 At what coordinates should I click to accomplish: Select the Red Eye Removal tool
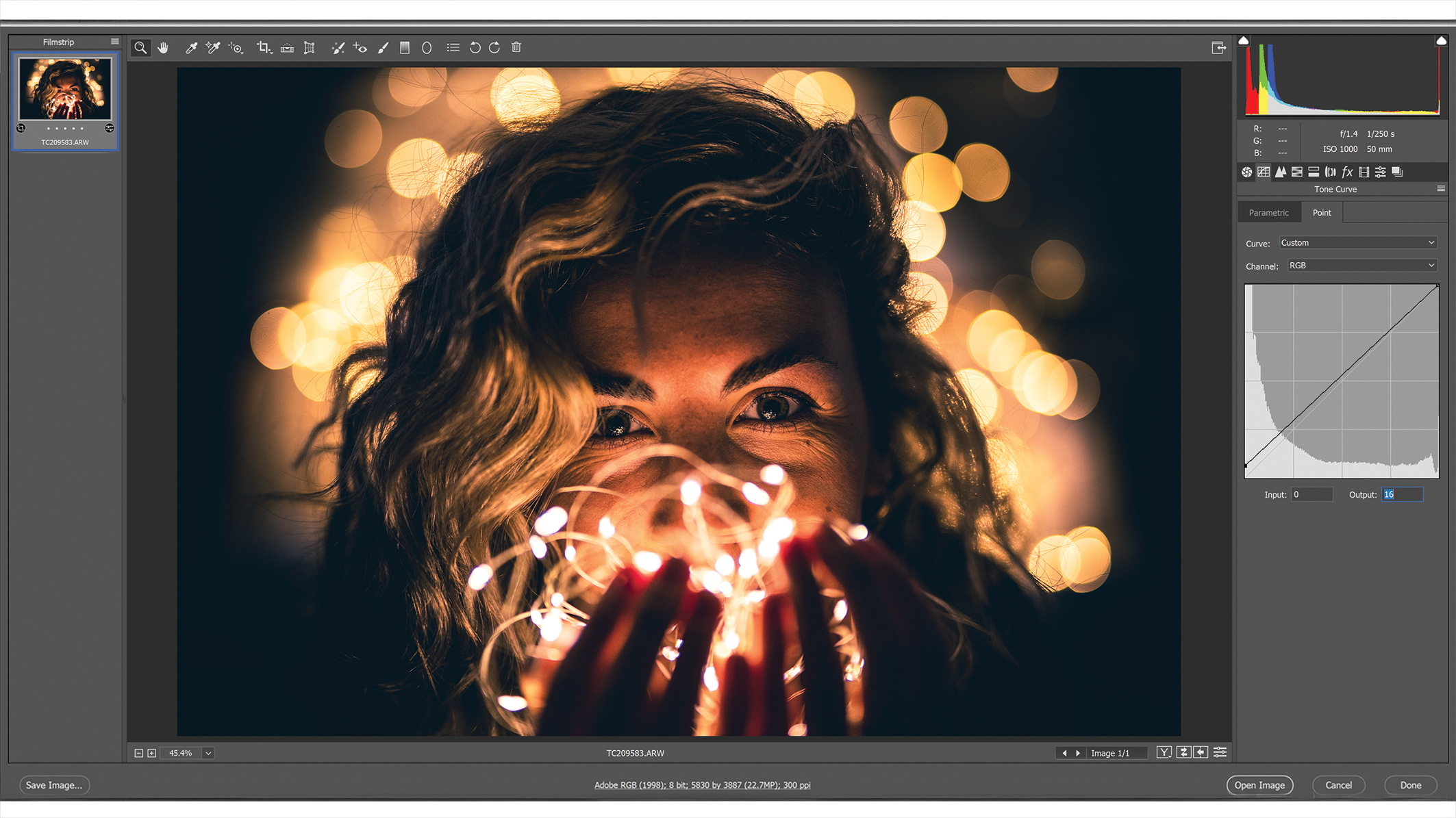(x=360, y=47)
